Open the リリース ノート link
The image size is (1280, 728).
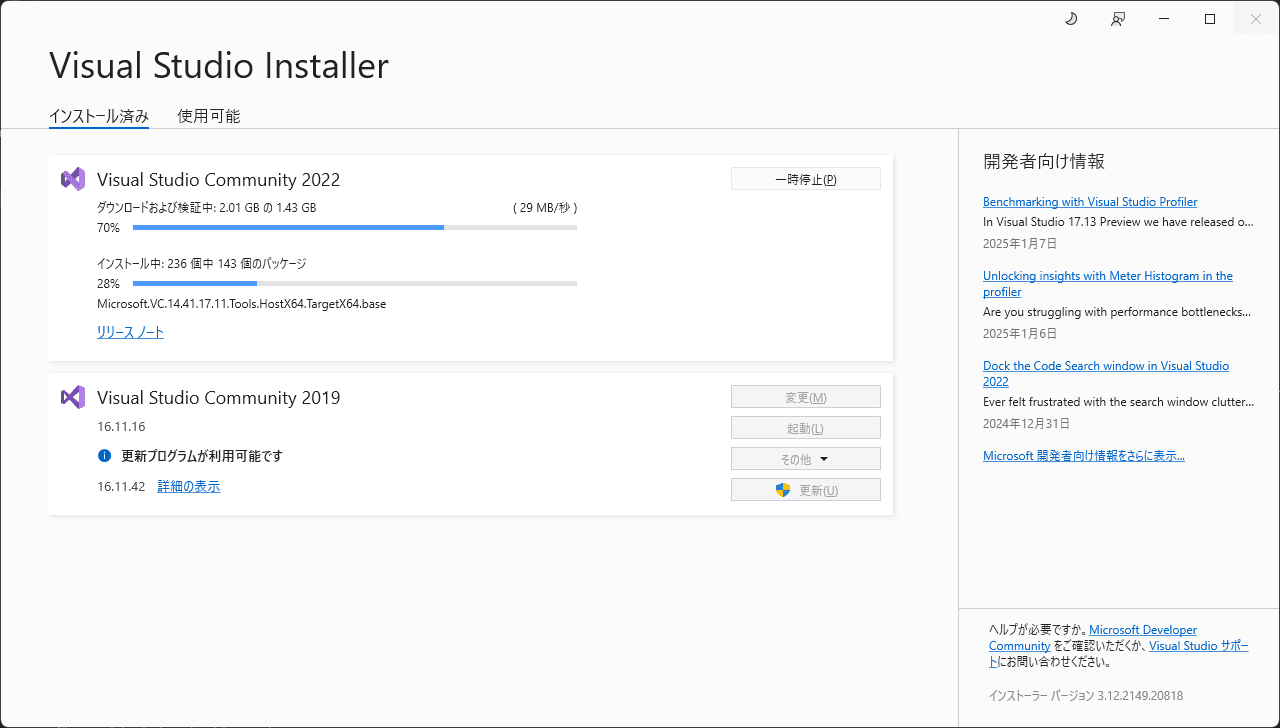tap(130, 332)
